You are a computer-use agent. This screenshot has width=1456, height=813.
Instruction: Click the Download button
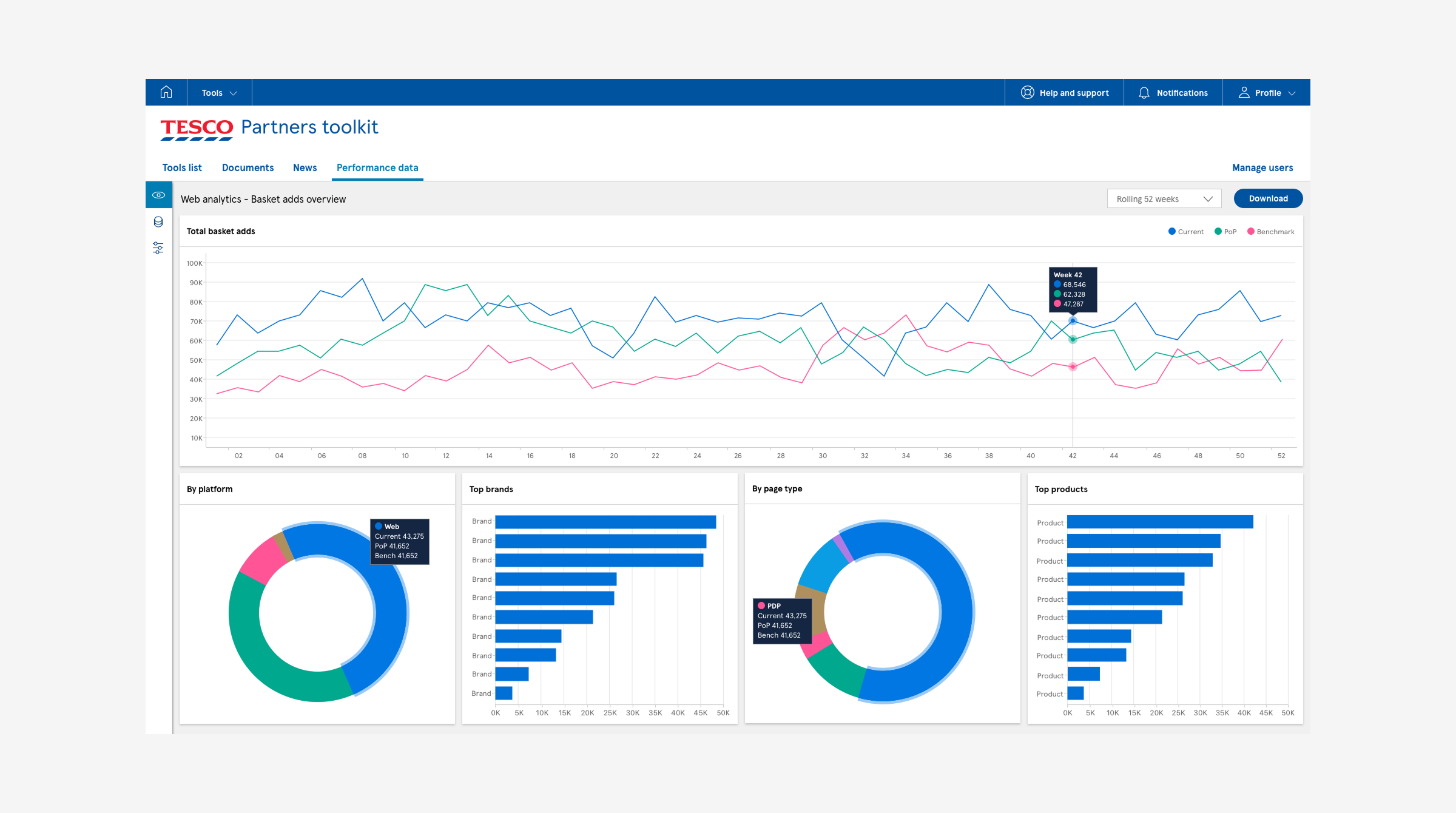pos(1268,198)
